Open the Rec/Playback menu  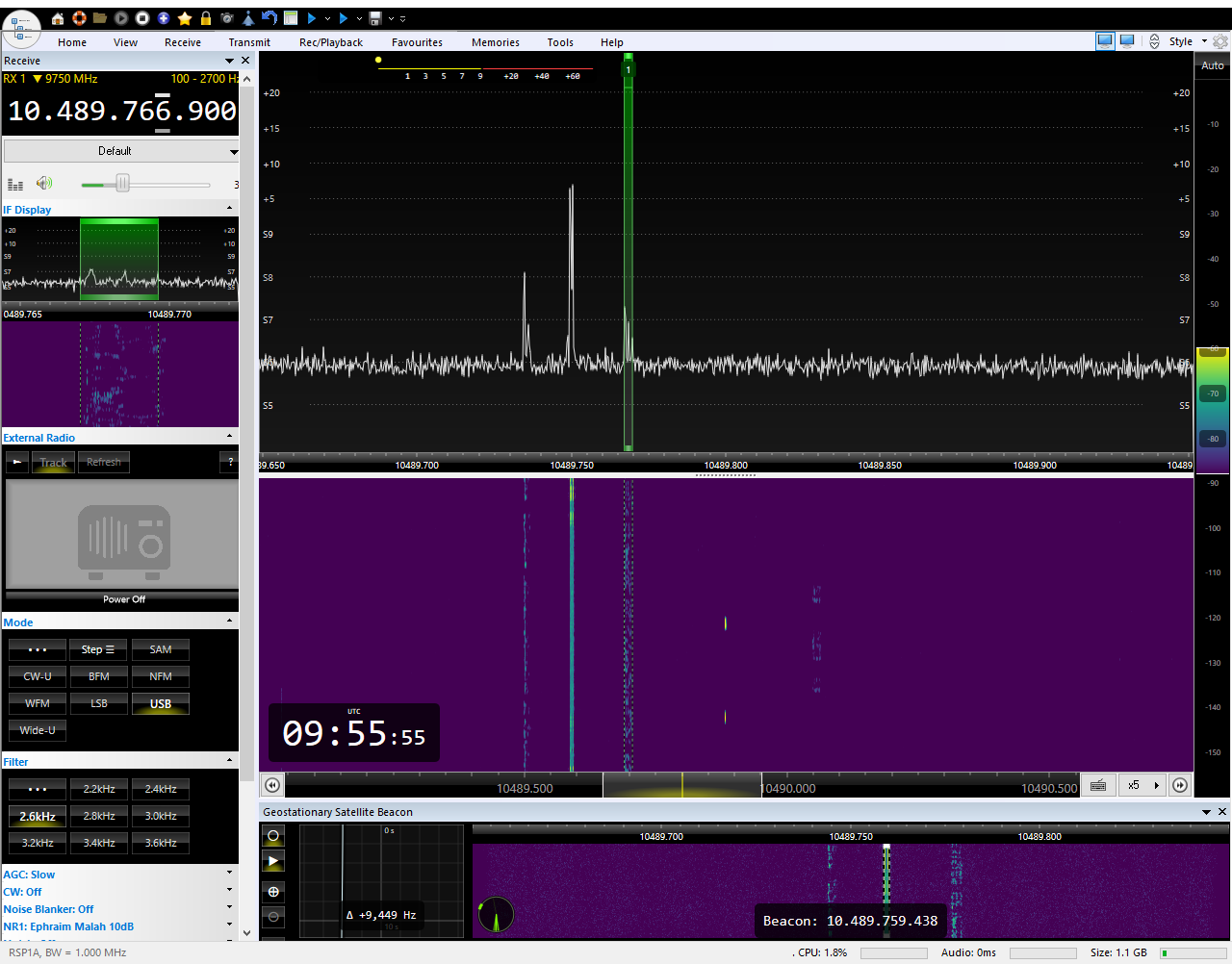pos(330,42)
